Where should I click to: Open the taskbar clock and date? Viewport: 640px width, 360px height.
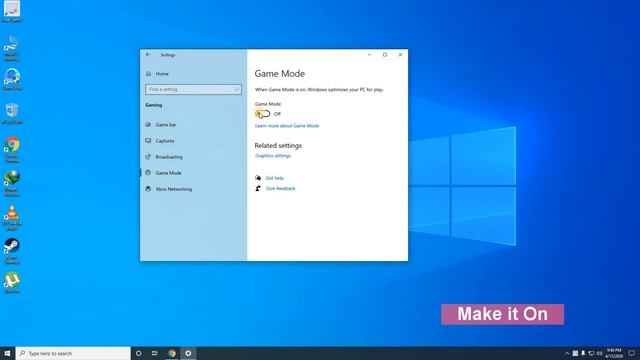pyautogui.click(x=613, y=353)
